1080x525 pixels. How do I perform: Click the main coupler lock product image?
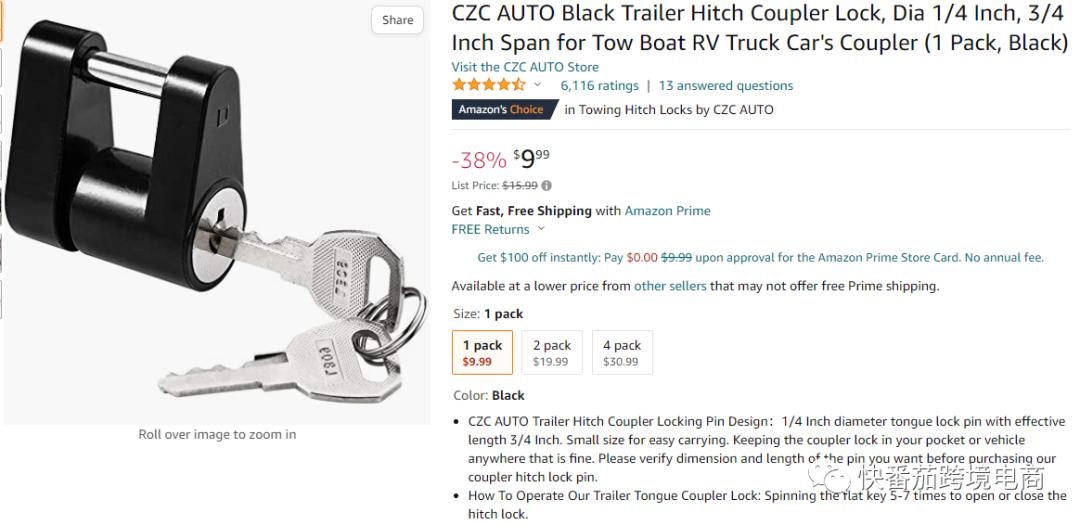215,215
